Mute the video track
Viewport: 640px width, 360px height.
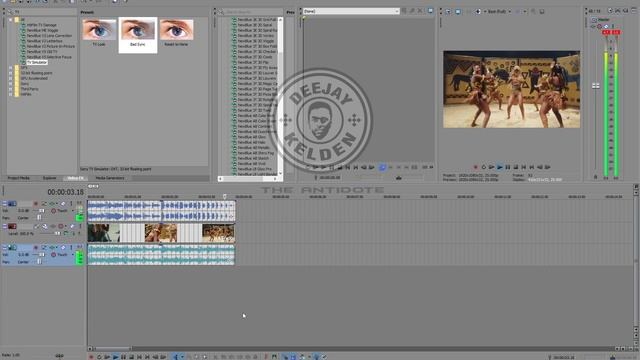click(72, 226)
